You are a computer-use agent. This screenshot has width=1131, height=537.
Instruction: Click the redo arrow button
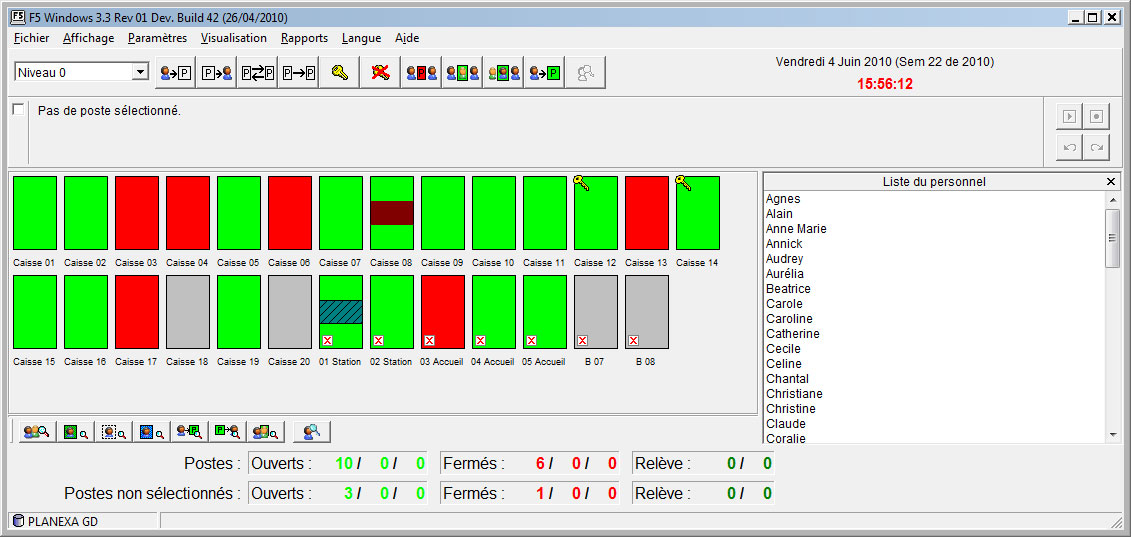pos(1096,147)
